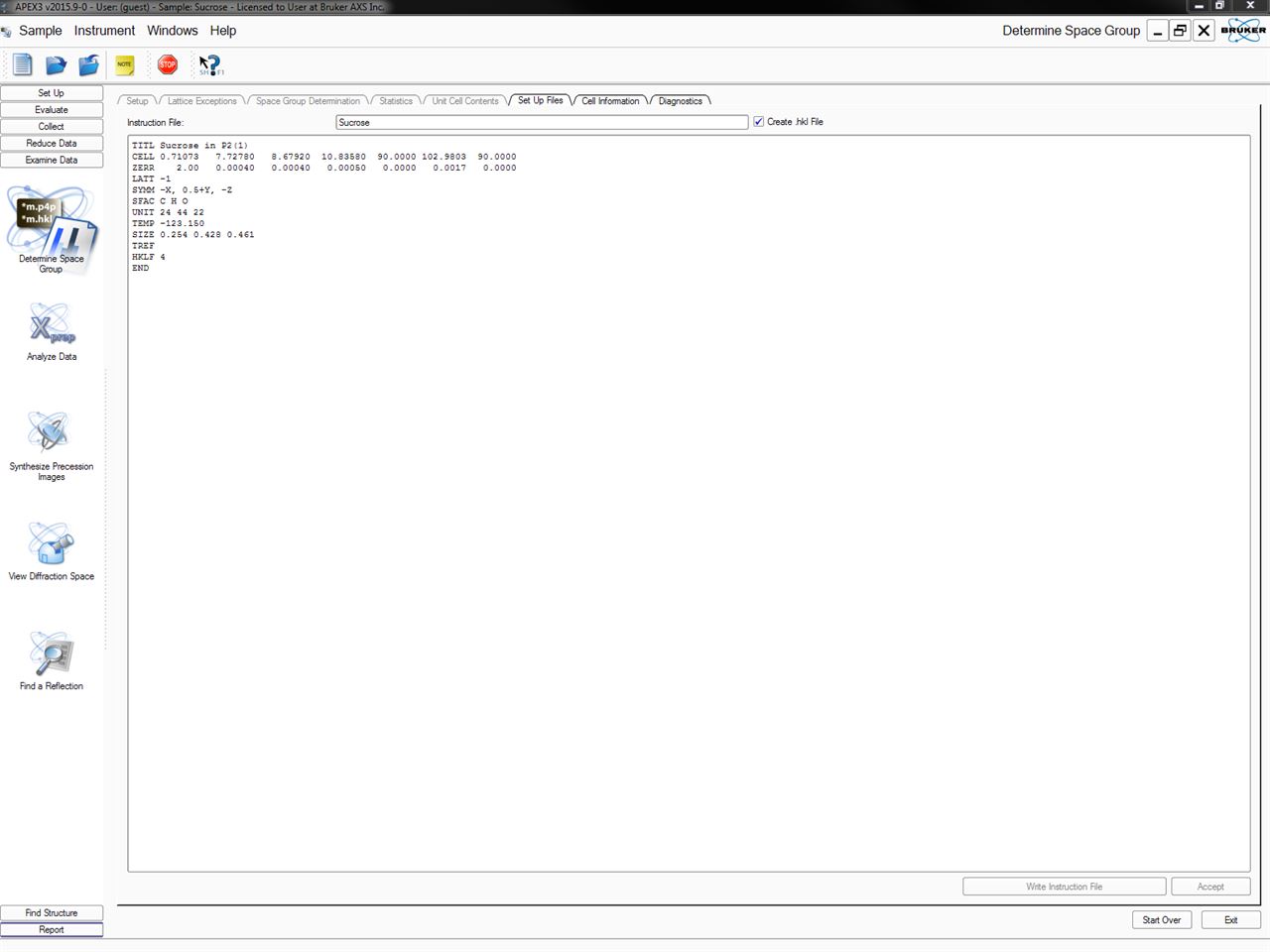This screenshot has width=1270, height=952.
Task: Click the Exit button
Action: [x=1231, y=920]
